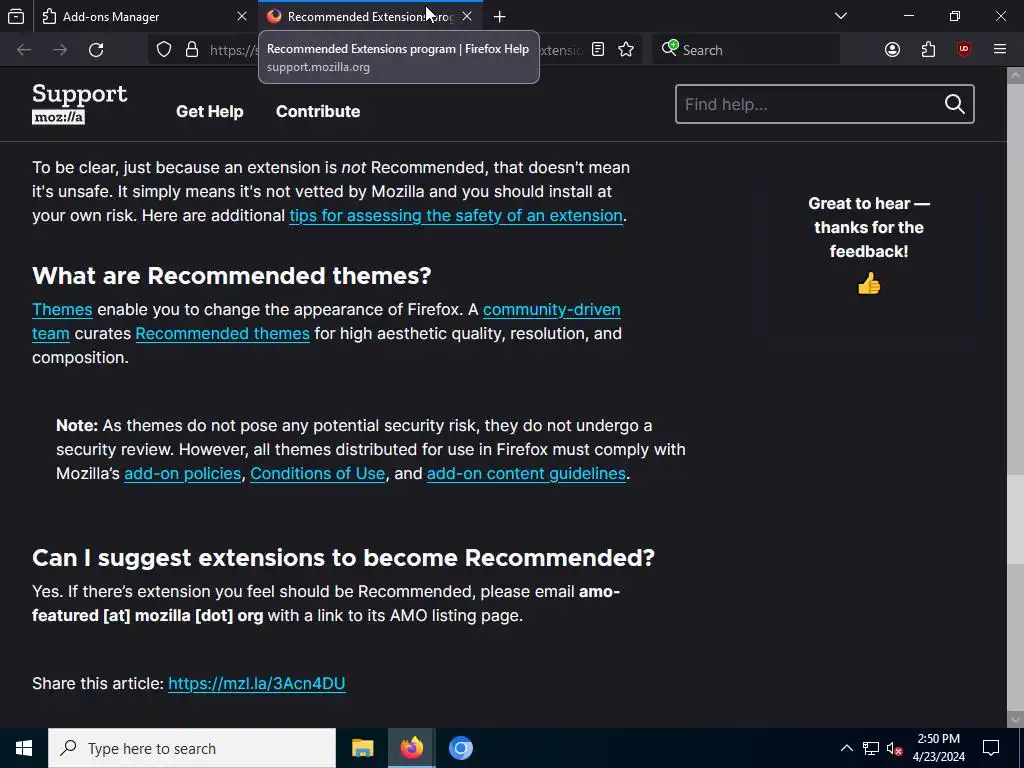Click the 'Great to hear' feedback message

click(x=869, y=227)
